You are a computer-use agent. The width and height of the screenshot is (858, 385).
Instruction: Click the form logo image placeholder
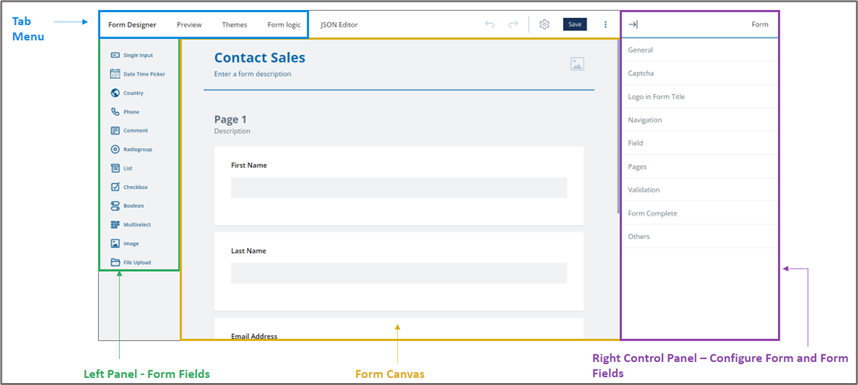(x=577, y=64)
